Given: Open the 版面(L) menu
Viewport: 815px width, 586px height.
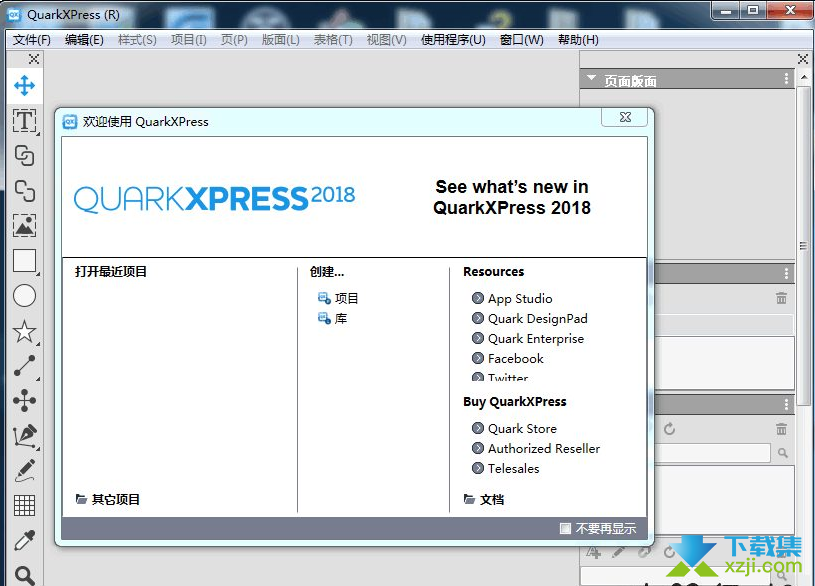Looking at the screenshot, I should [281, 40].
